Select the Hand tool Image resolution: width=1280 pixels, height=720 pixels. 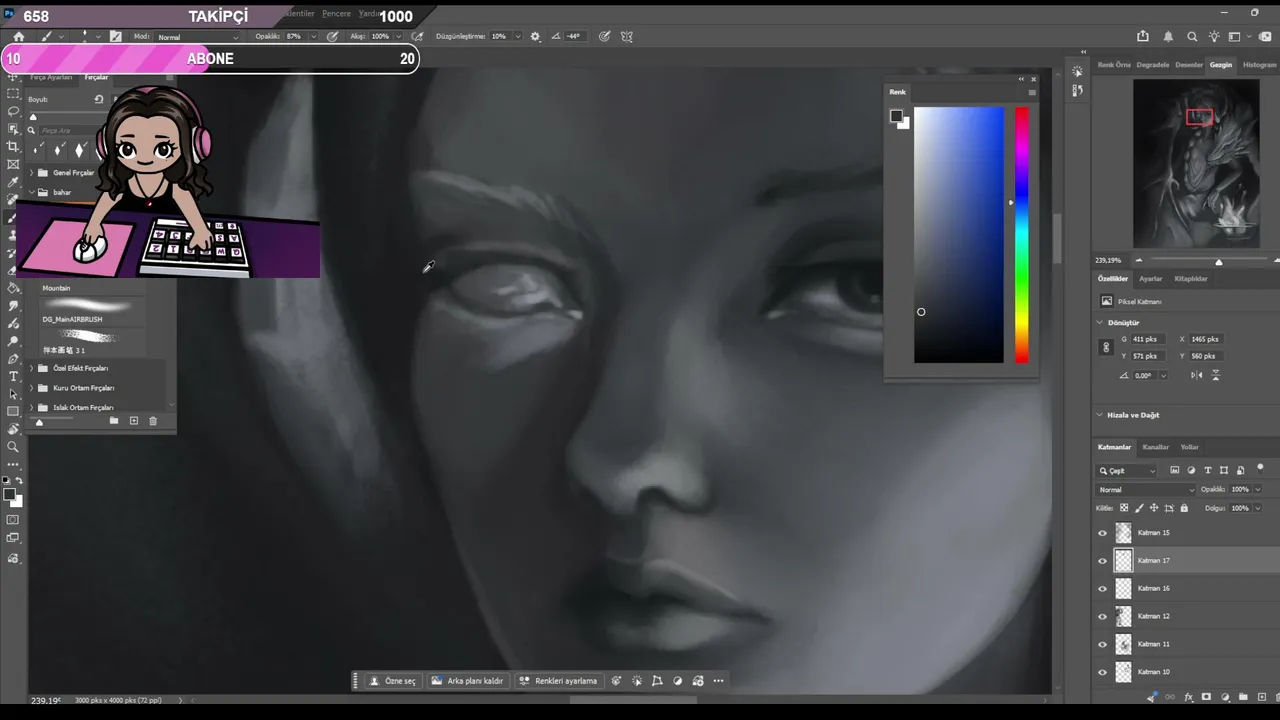click(x=13, y=429)
